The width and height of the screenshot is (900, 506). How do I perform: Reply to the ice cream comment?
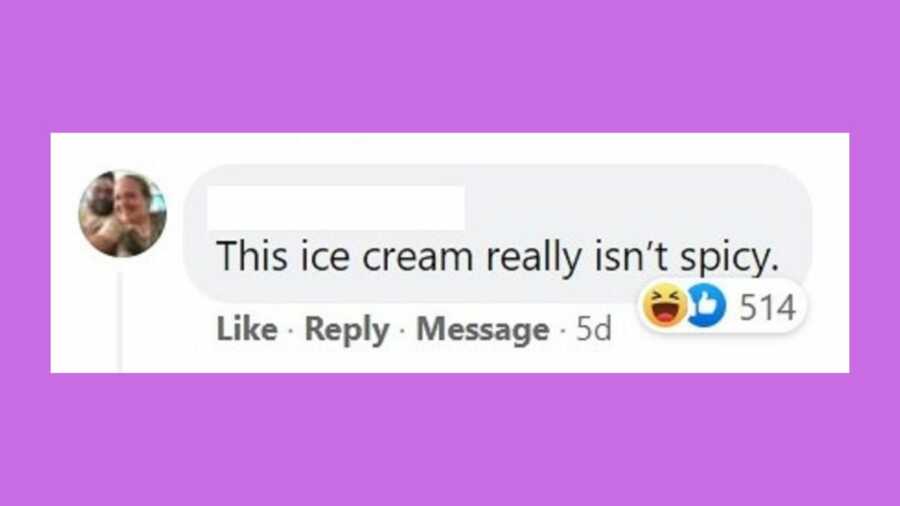(347, 329)
